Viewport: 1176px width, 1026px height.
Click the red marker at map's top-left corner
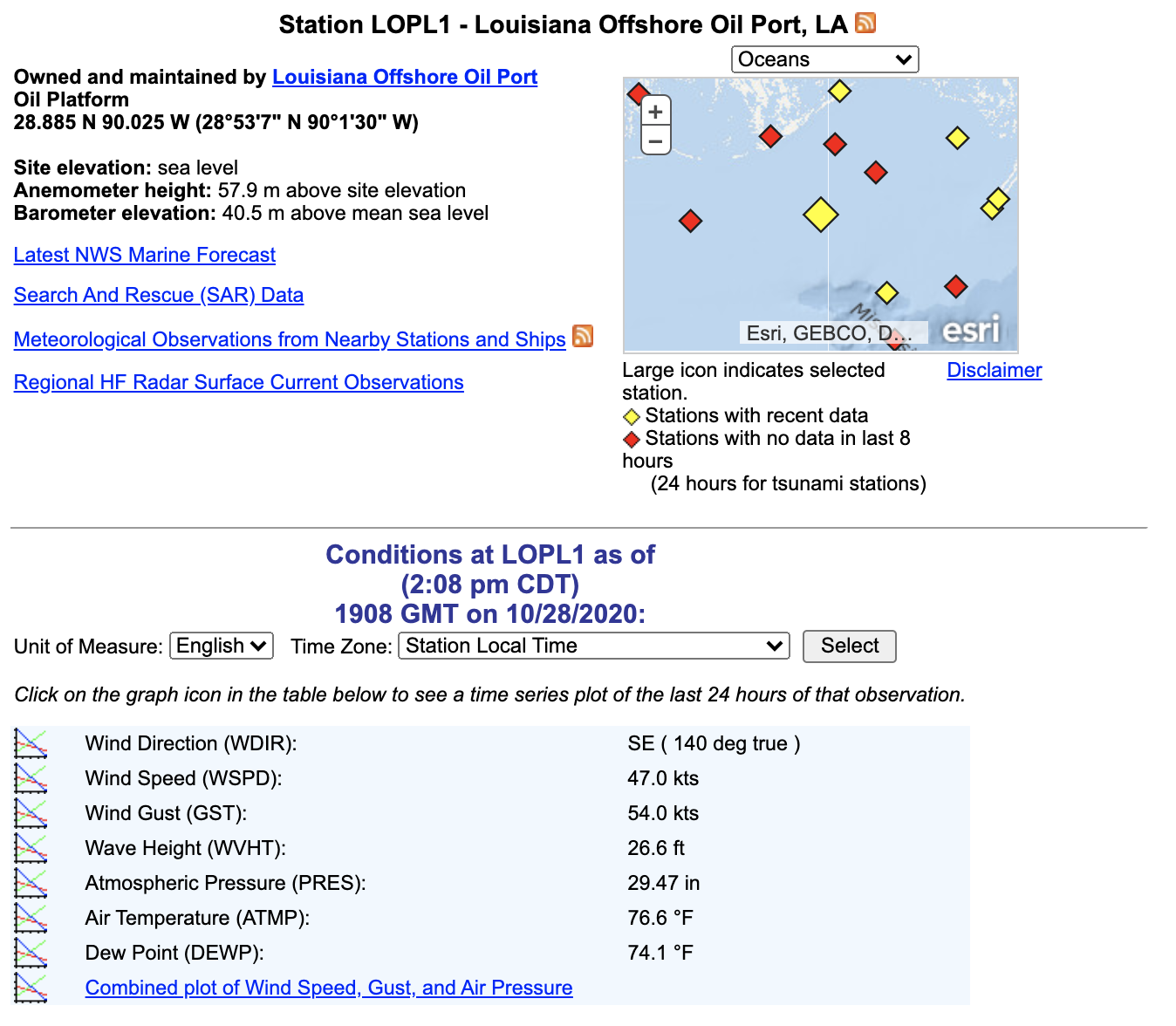click(x=639, y=93)
